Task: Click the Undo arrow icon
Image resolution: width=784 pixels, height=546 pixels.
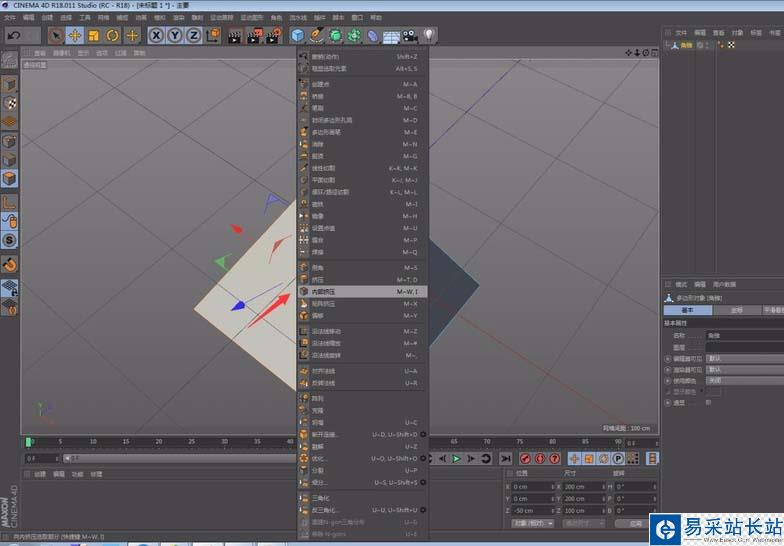Action: (x=13, y=36)
